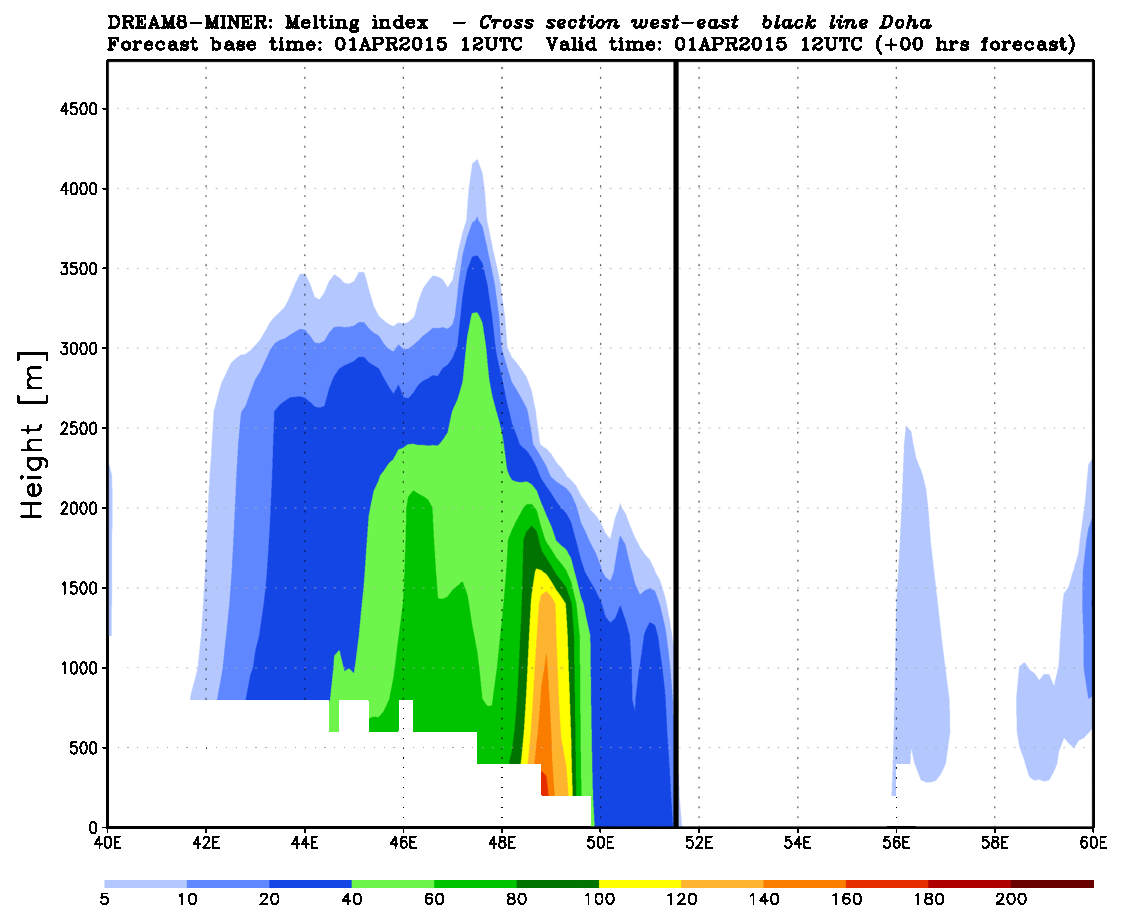Click the legend value 80 label

tap(517, 899)
